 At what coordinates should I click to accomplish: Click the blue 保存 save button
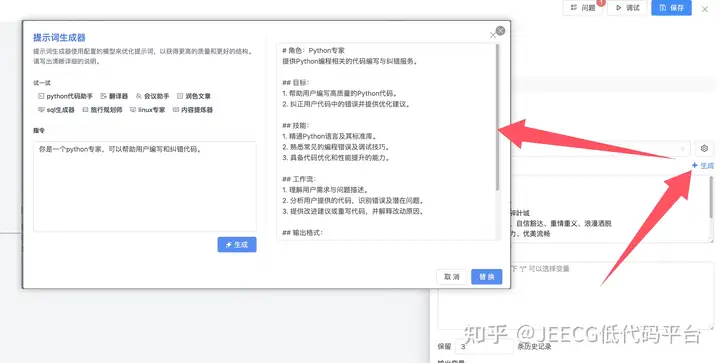671,8
